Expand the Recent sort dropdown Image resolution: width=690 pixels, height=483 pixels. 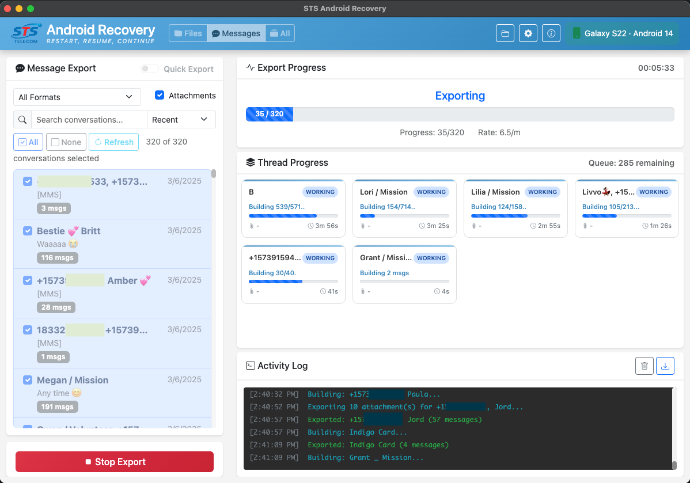(x=181, y=120)
